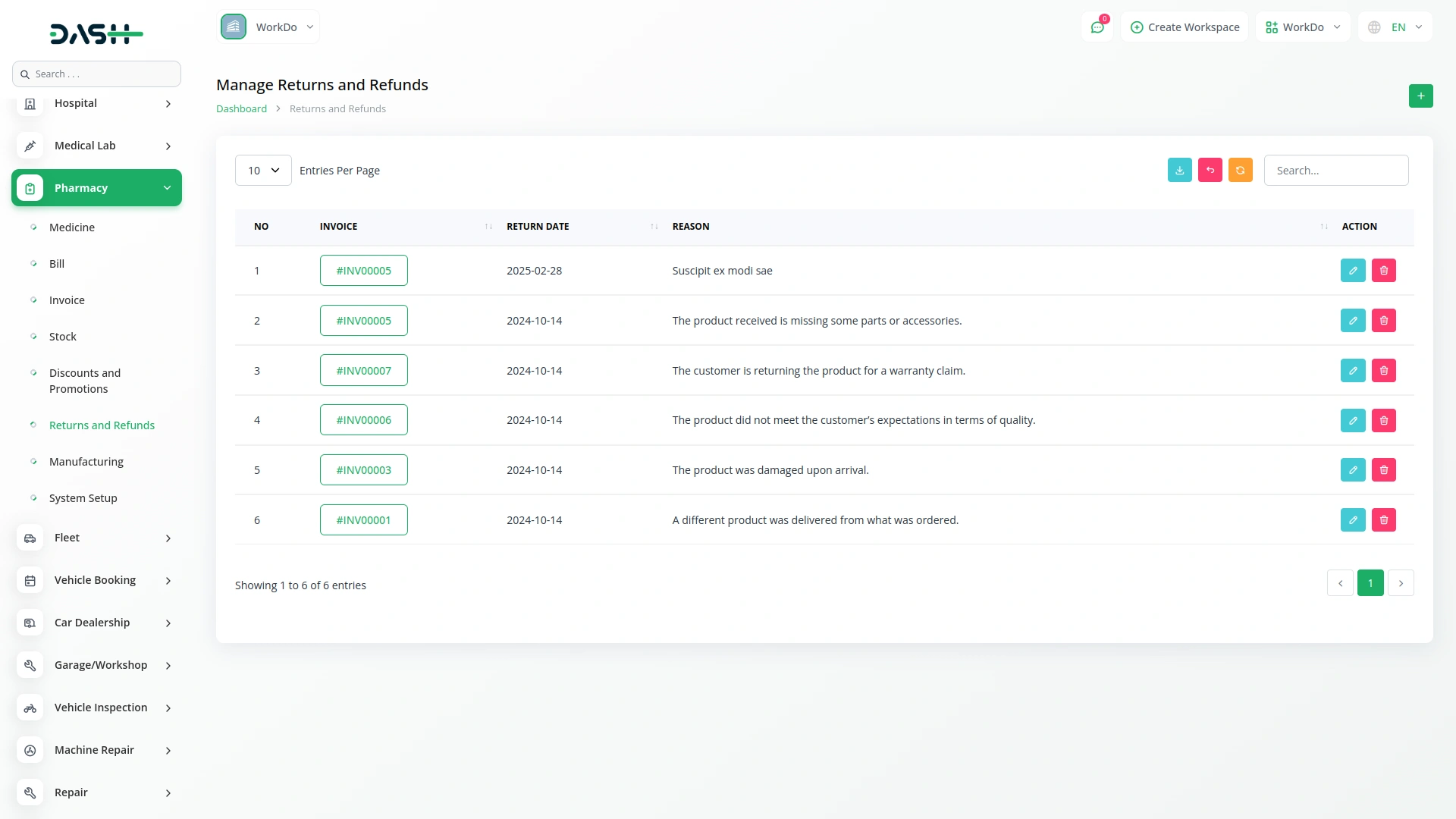Image resolution: width=1456 pixels, height=819 pixels.
Task: Click the green add new return button
Action: [1420, 96]
